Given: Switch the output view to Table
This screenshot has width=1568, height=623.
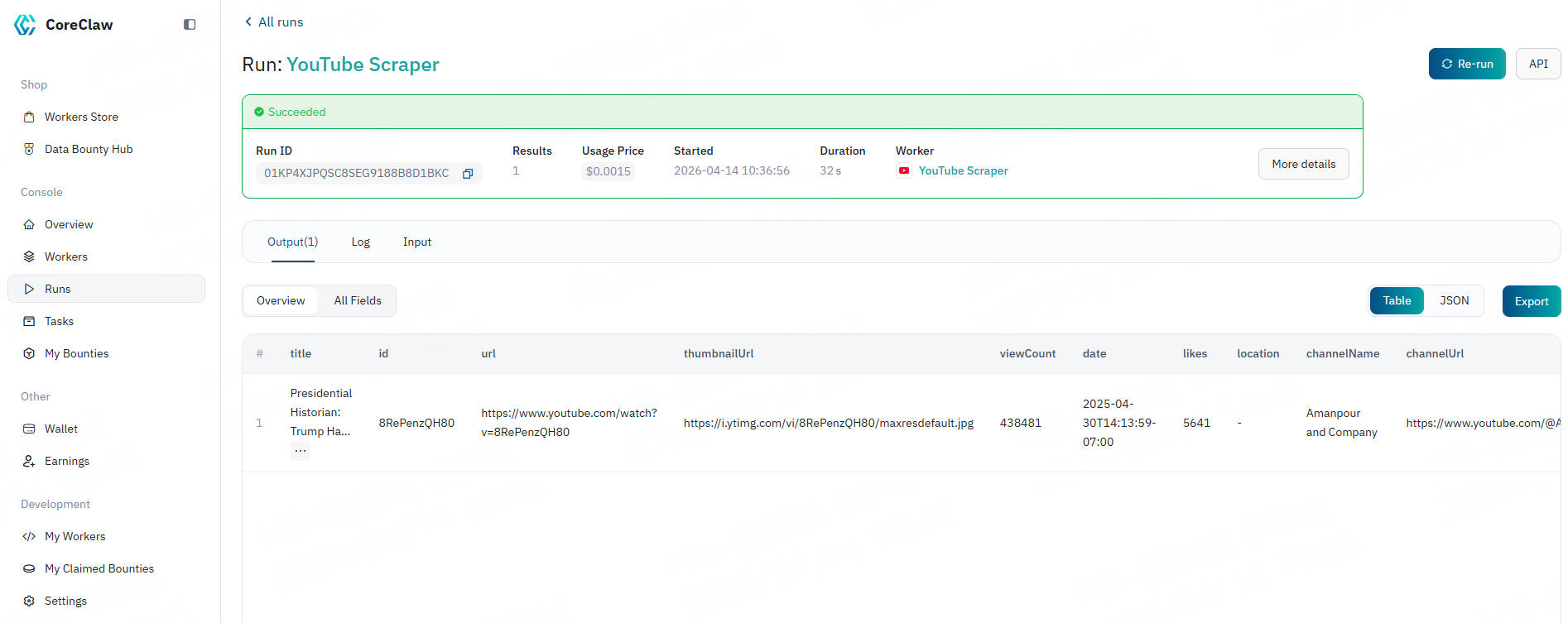Looking at the screenshot, I should pos(1397,300).
